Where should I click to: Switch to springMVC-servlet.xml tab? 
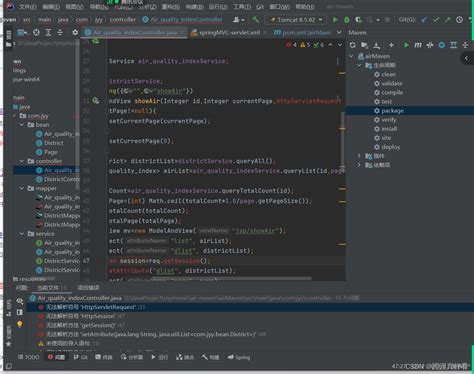click(x=230, y=33)
